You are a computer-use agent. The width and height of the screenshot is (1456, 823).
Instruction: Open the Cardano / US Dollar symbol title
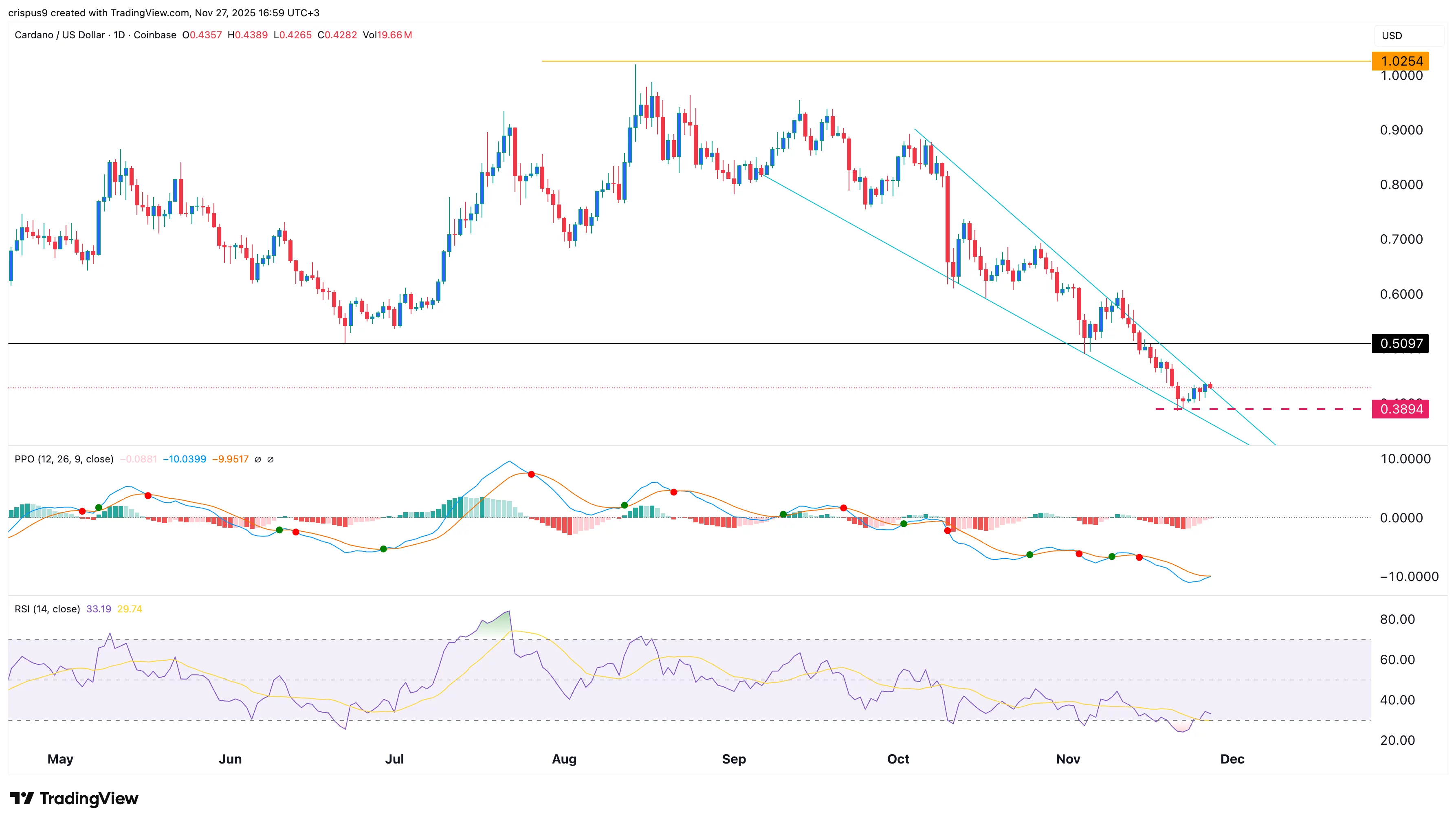point(59,35)
